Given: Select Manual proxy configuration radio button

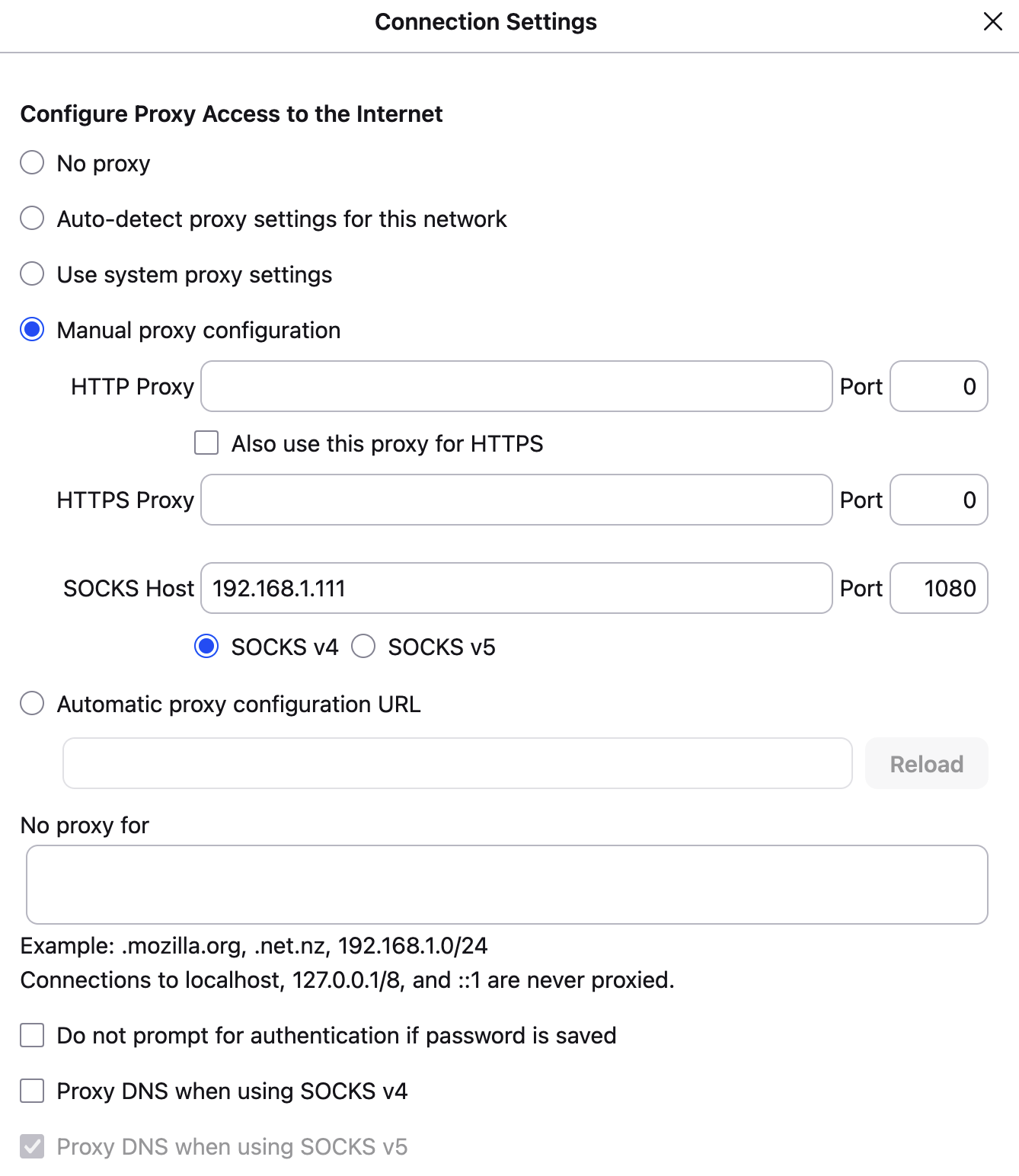Looking at the screenshot, I should 32,330.
